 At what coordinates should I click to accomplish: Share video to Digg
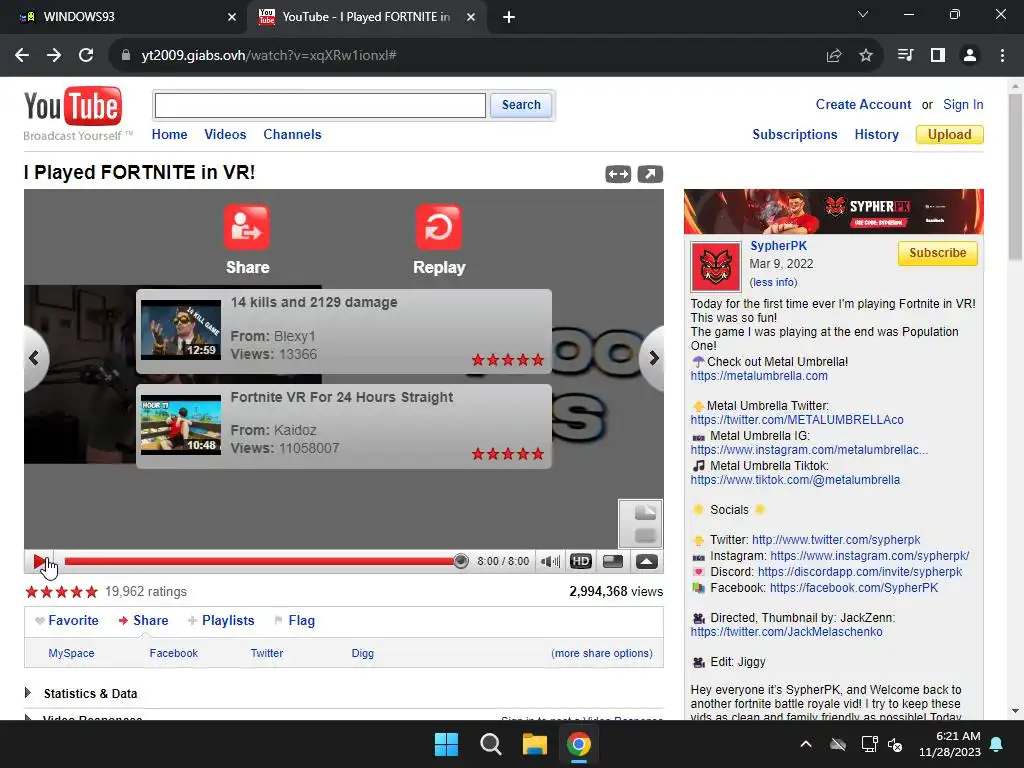click(362, 653)
